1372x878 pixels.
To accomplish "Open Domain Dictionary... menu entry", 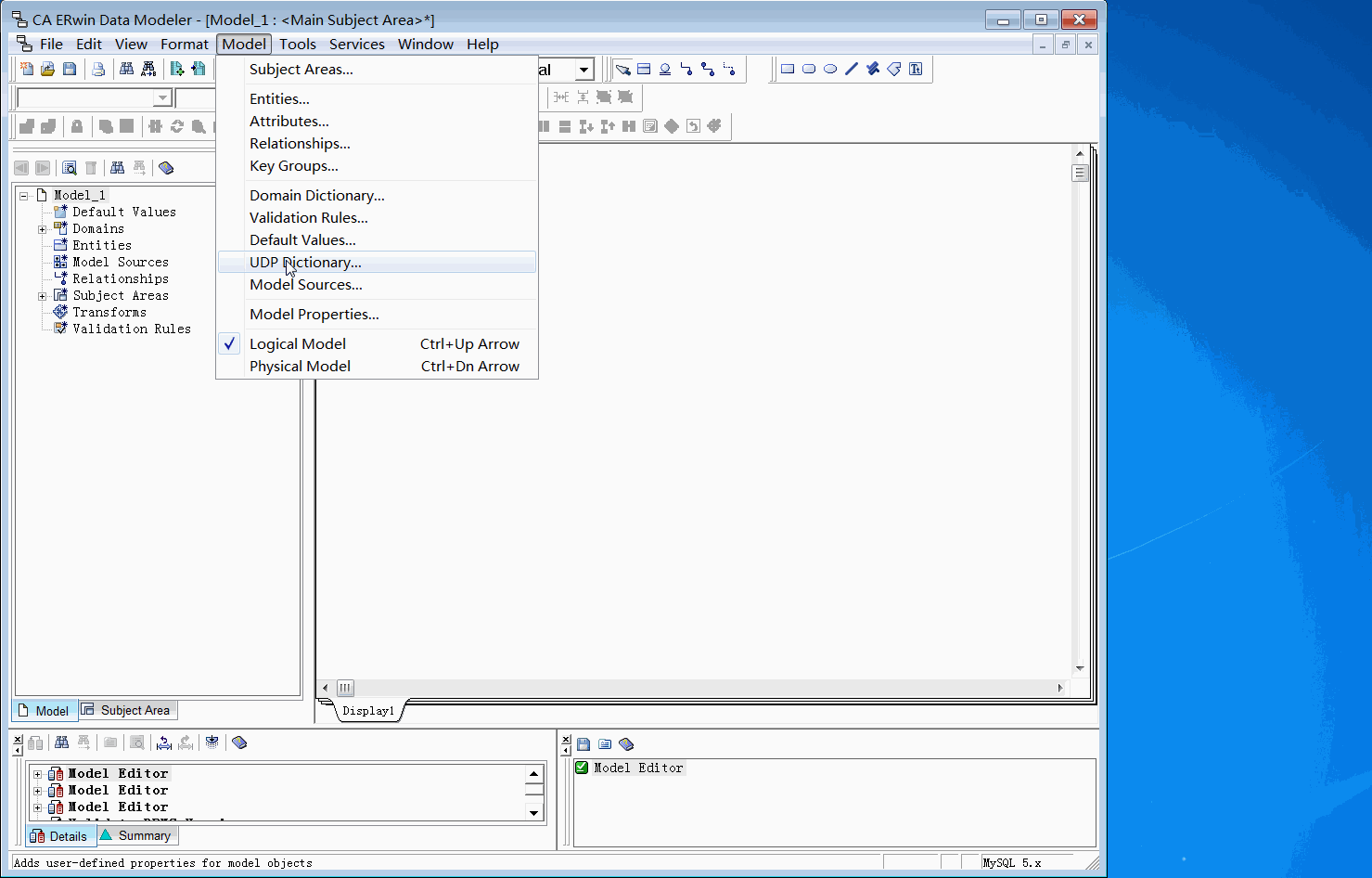I will click(x=377, y=195).
